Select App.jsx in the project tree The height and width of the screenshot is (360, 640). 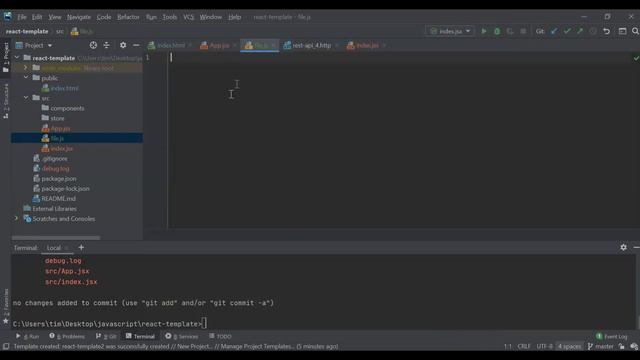60,128
